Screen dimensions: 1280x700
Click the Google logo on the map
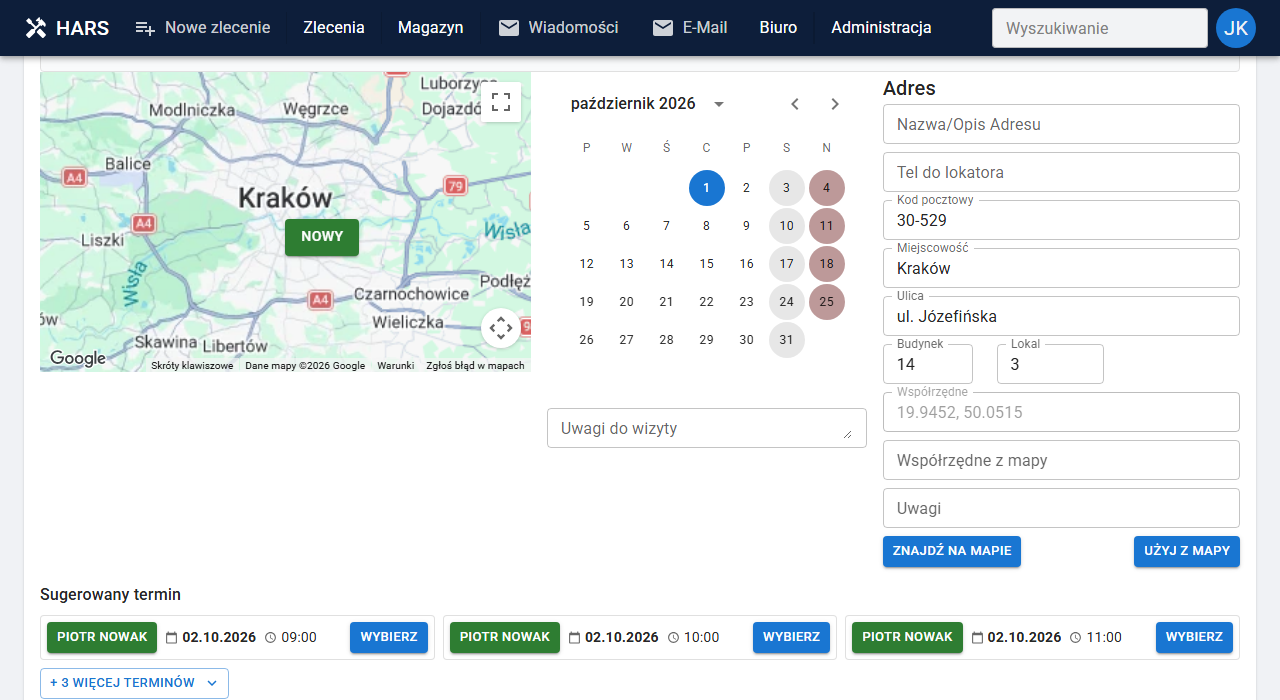[x=78, y=358]
